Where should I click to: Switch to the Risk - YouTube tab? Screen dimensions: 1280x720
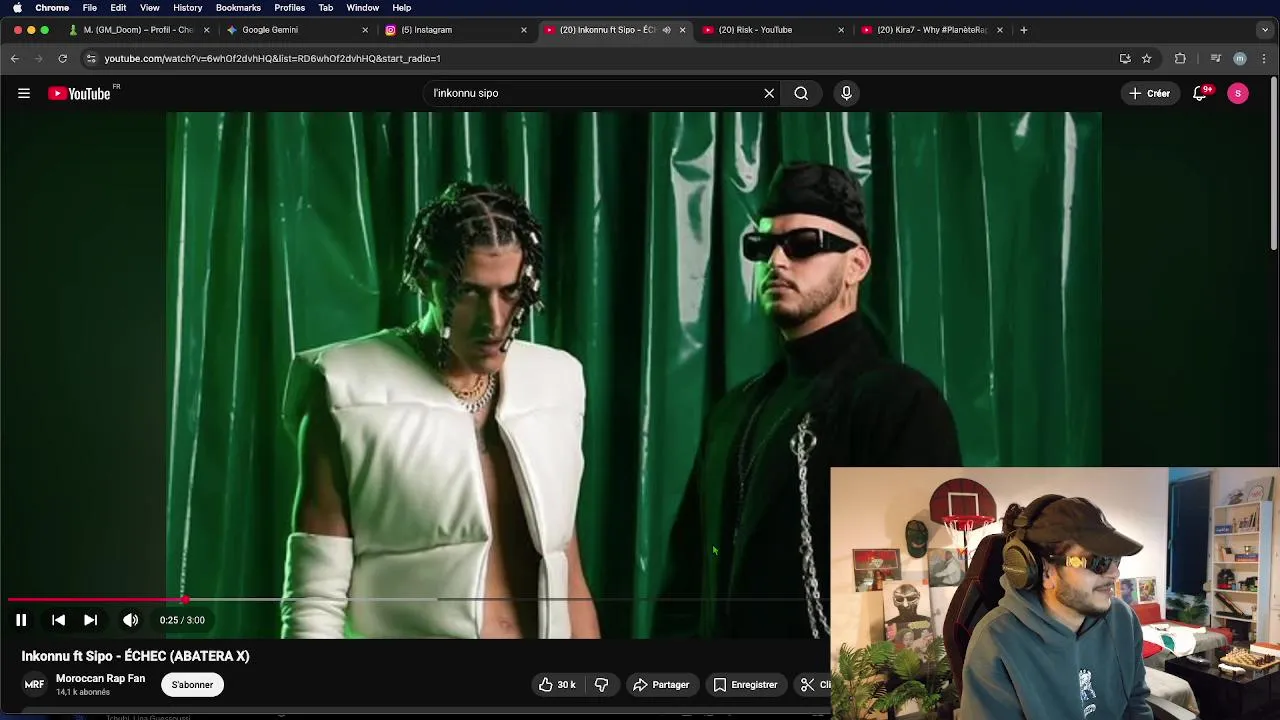[x=772, y=30]
